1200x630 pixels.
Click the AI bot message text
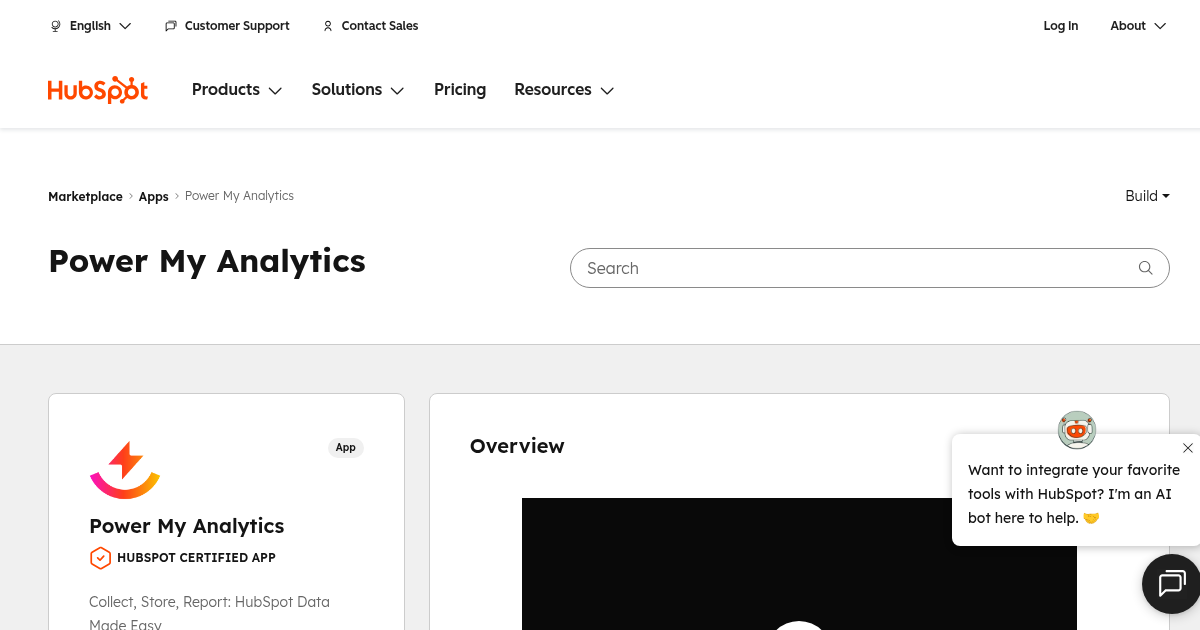point(1074,494)
